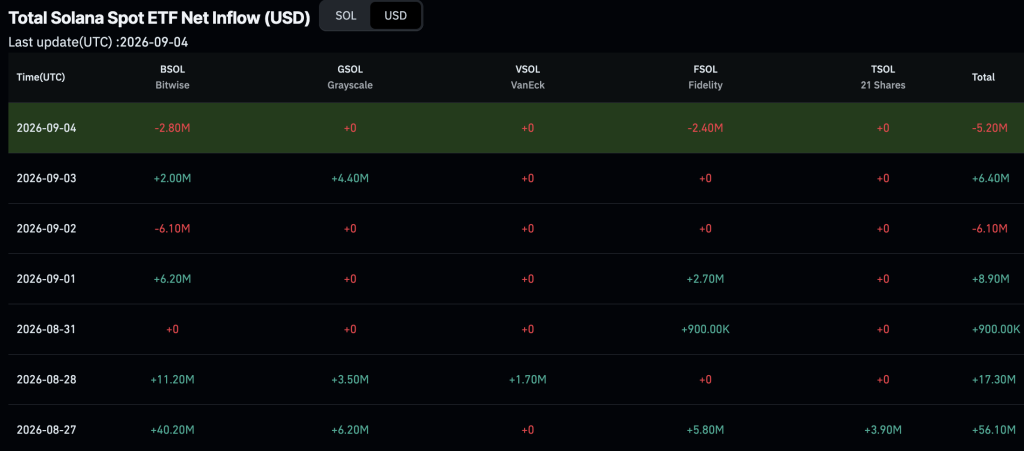Screen dimensions: 1024x451
Task: Click the FSOL Fidelity column header
Action: pyautogui.click(x=705, y=77)
